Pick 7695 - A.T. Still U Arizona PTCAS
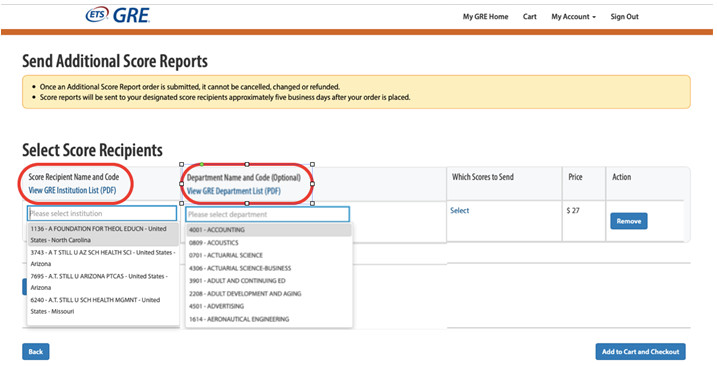The width and height of the screenshot is (717, 366). click(103, 282)
